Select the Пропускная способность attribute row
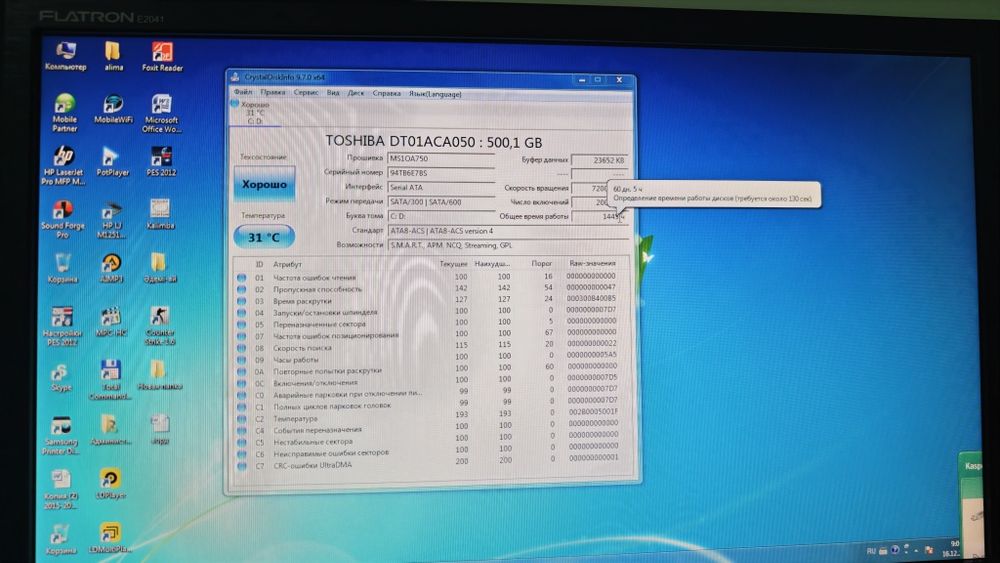Viewport: 1000px width, 563px height. pyautogui.click(x=427, y=288)
